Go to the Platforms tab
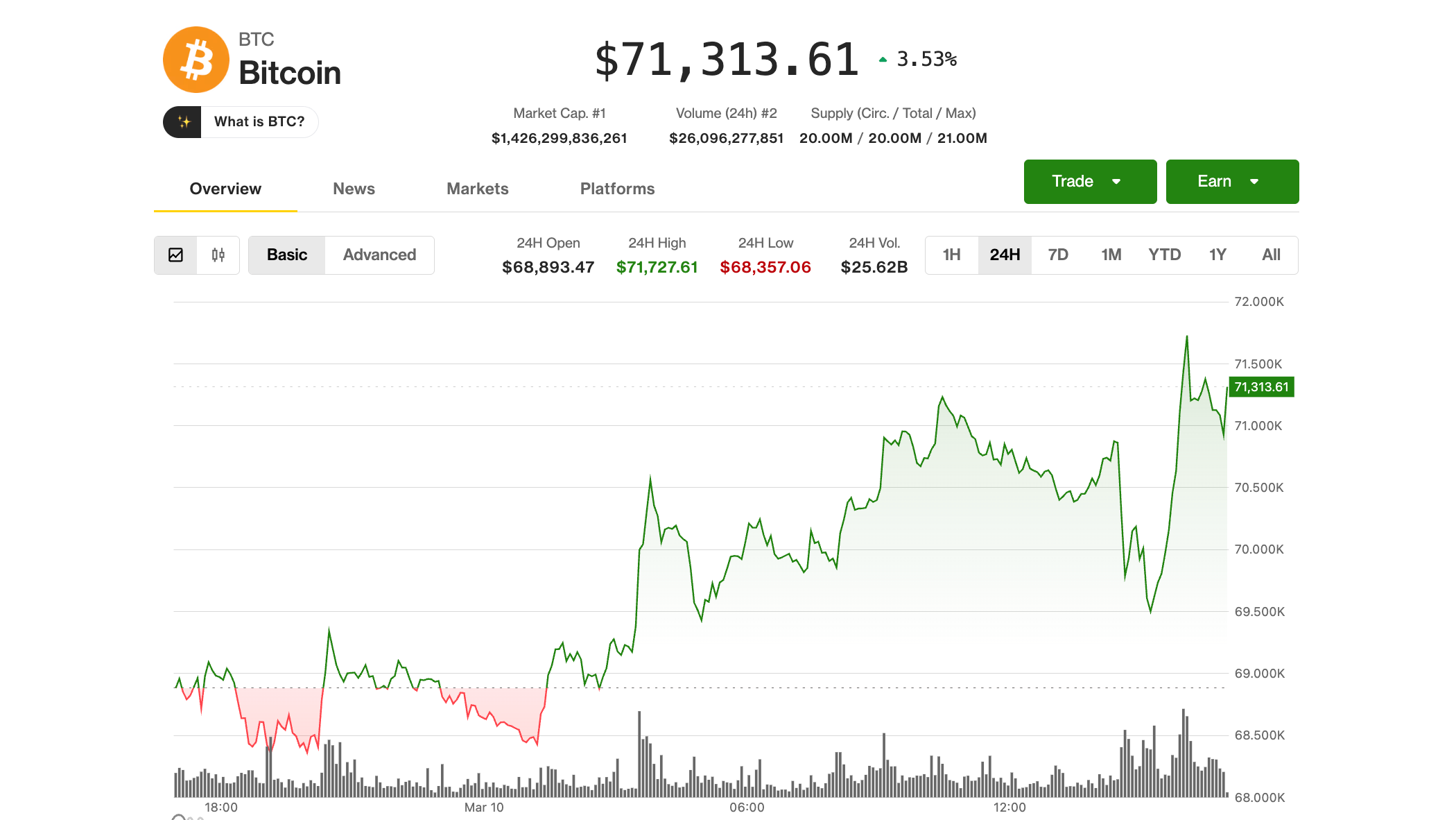 (x=617, y=189)
